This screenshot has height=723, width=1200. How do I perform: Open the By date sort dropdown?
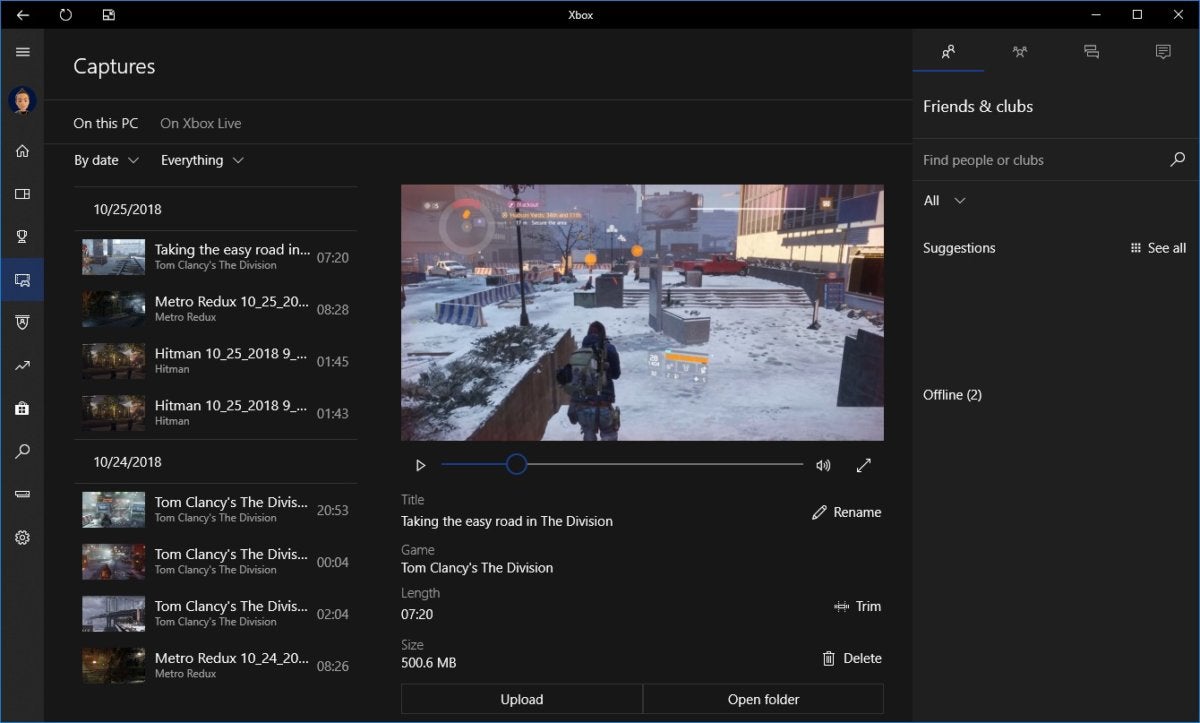pyautogui.click(x=107, y=160)
